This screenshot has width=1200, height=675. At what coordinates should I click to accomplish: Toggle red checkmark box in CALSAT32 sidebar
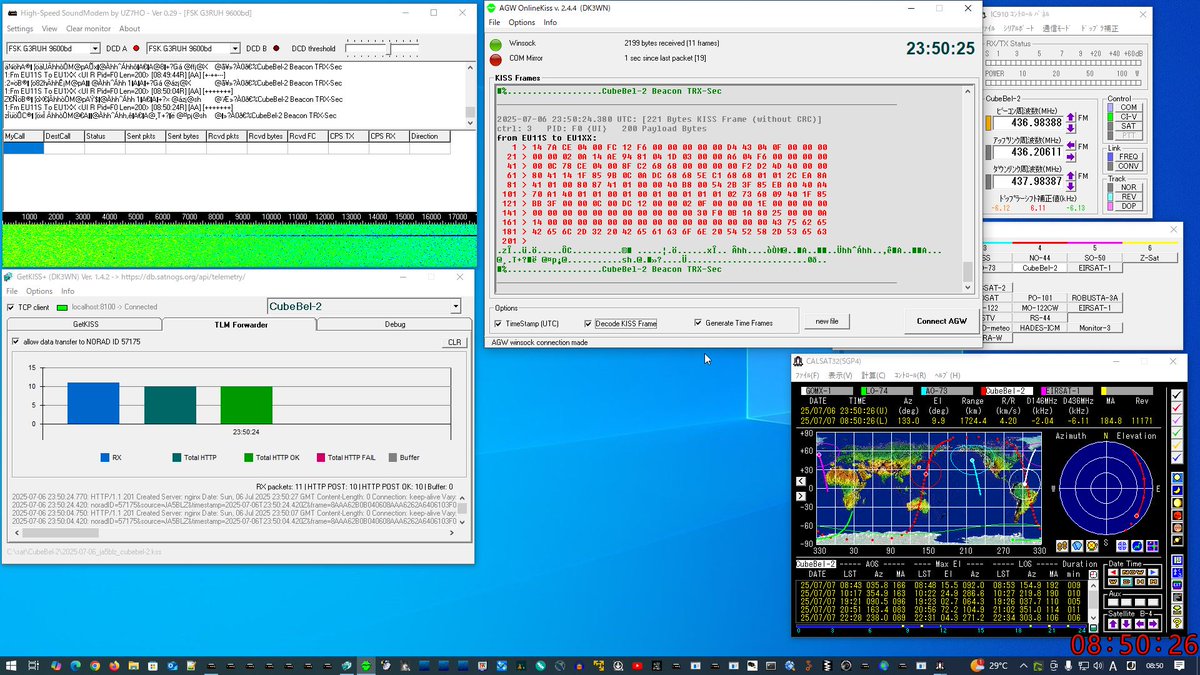(1177, 407)
